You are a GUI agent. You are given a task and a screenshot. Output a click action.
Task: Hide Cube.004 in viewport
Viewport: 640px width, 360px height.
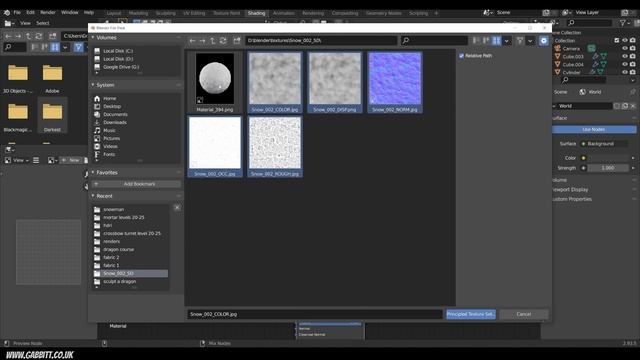(x=624, y=64)
